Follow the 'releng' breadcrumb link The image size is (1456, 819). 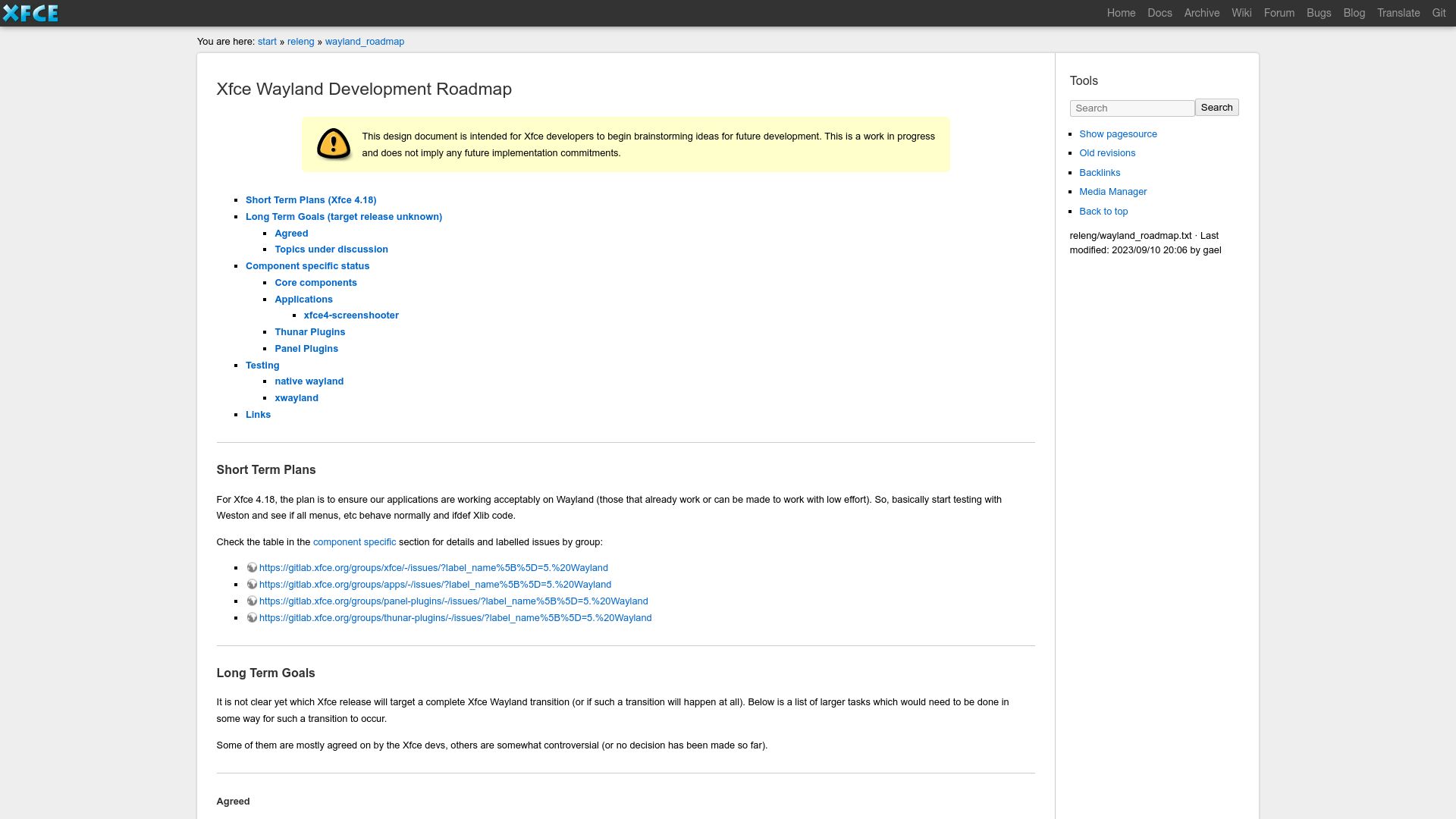[x=300, y=42]
